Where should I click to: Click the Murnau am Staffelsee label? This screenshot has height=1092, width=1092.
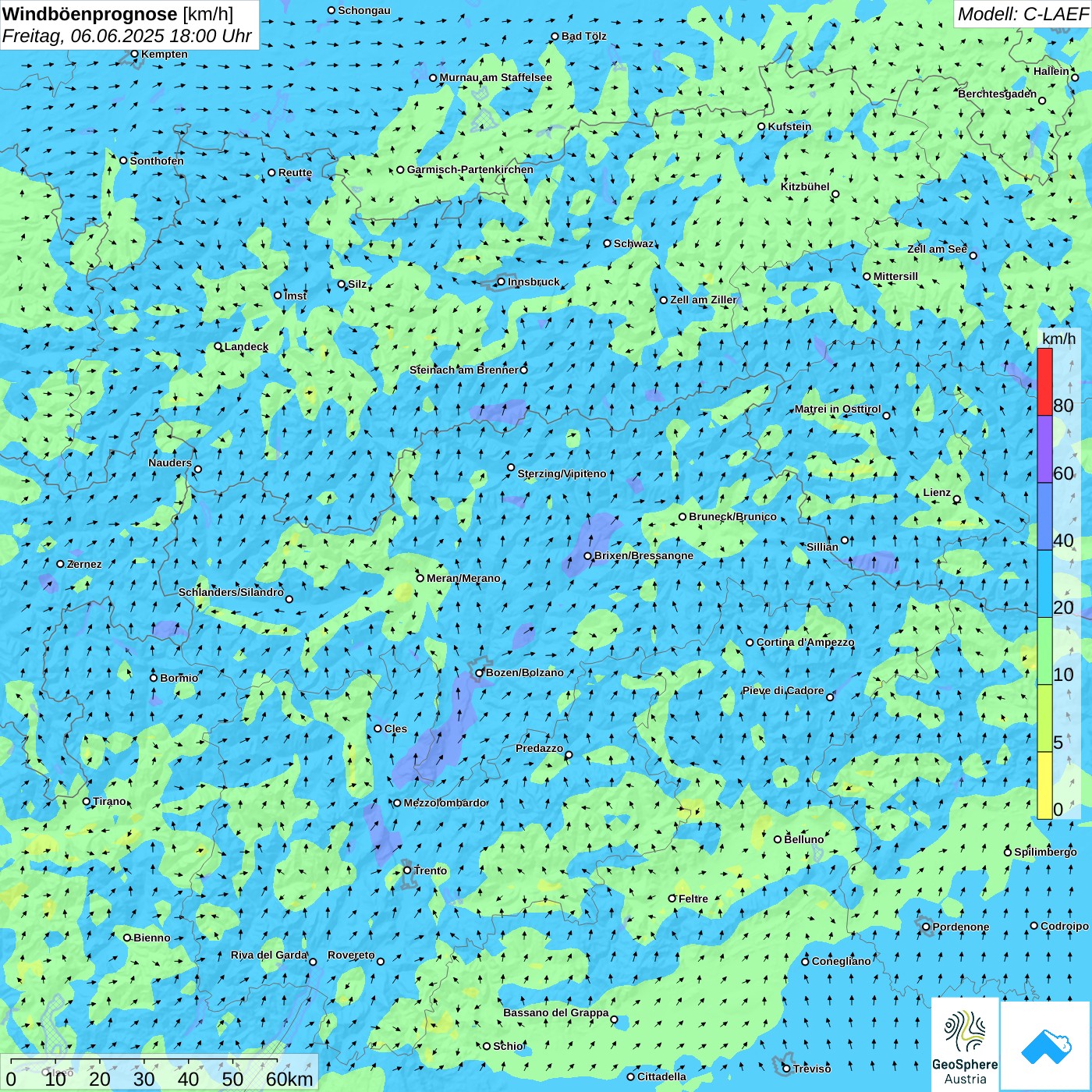click(x=496, y=77)
